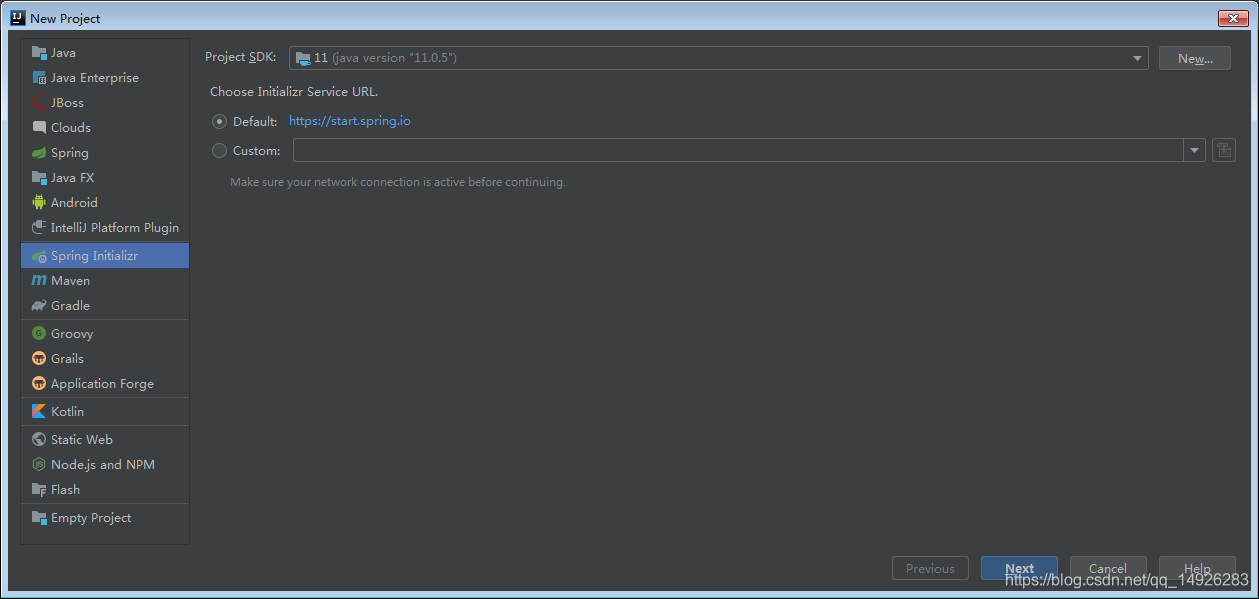Viewport: 1259px width, 599px height.
Task: Pick the Gradle project type label
Action: [70, 306]
